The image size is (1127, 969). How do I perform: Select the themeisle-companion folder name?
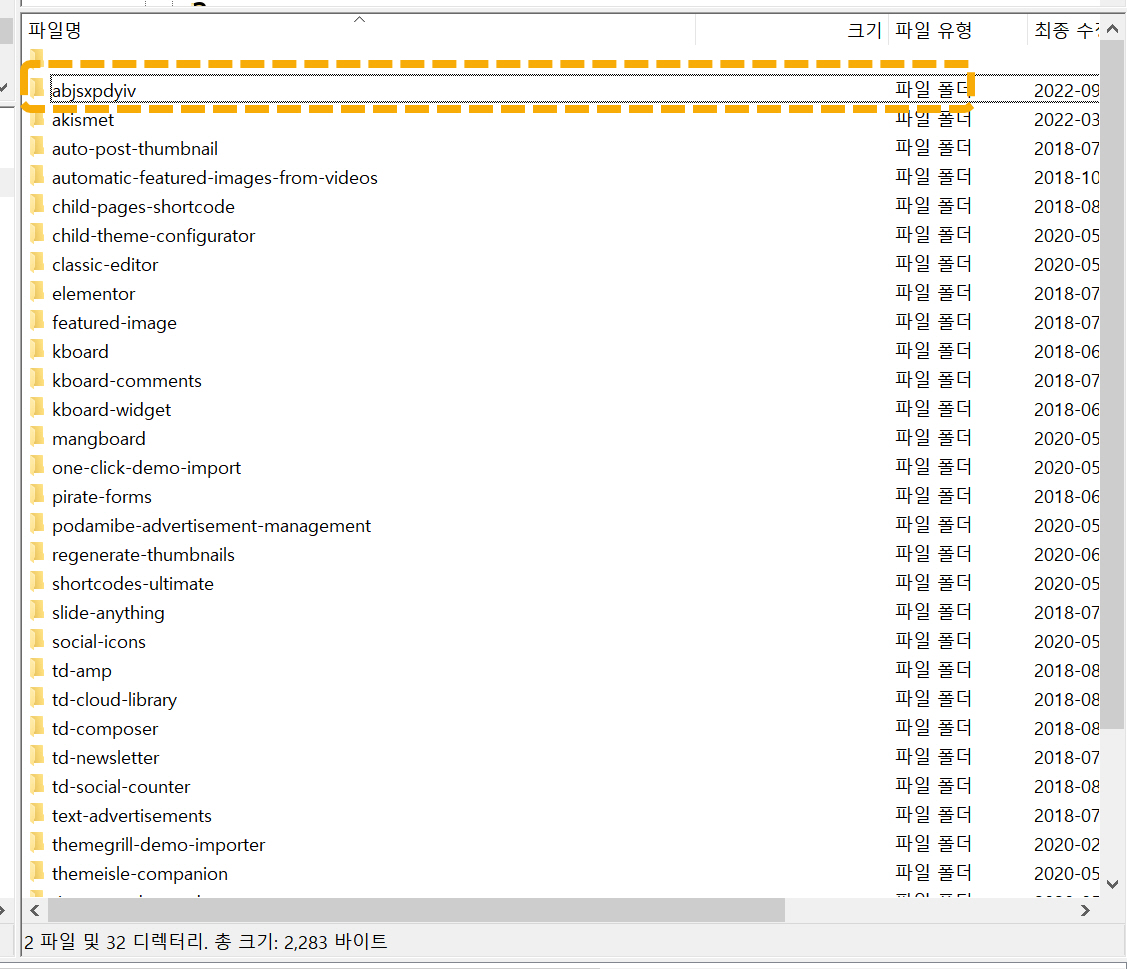tap(139, 873)
